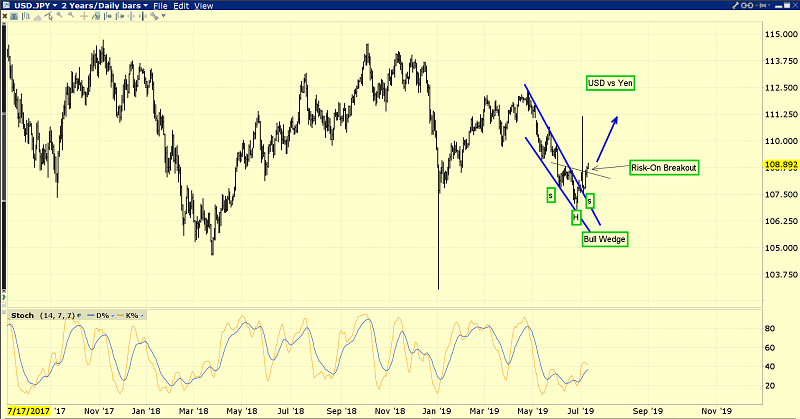Screen dimensions: 800x419
Task: Click the blue upward arrow annotation
Action: (x=607, y=139)
